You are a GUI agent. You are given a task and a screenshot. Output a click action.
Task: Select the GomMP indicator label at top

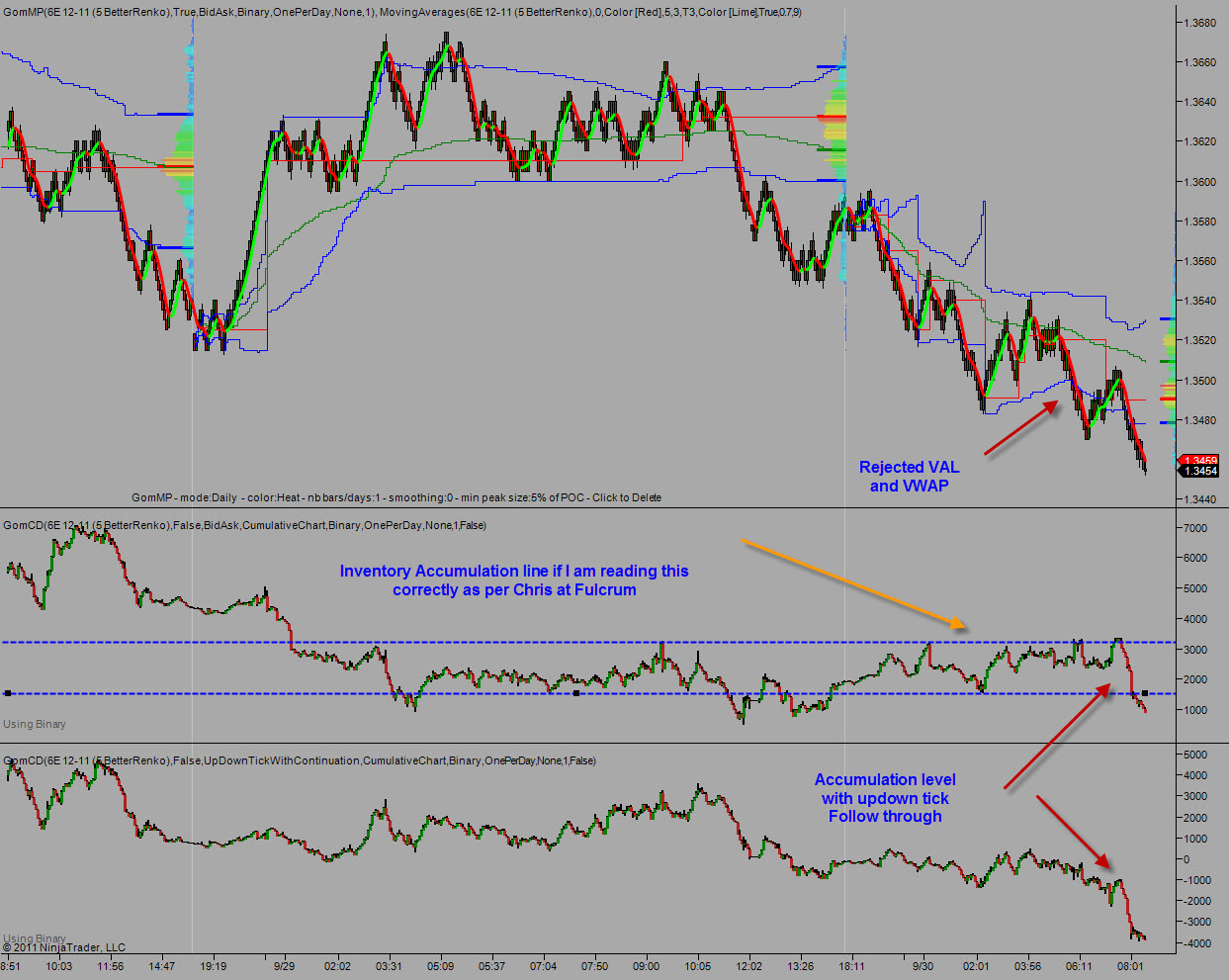point(402,12)
